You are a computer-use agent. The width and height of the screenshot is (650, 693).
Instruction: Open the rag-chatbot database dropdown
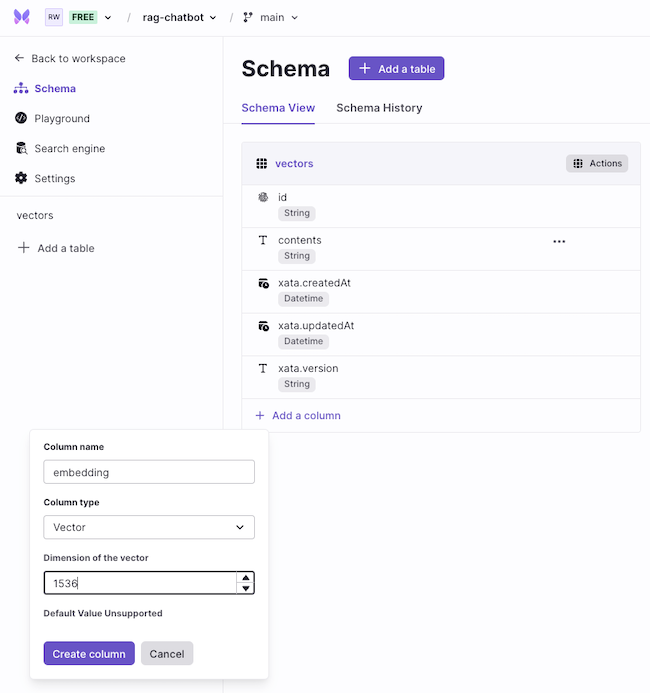tap(179, 17)
